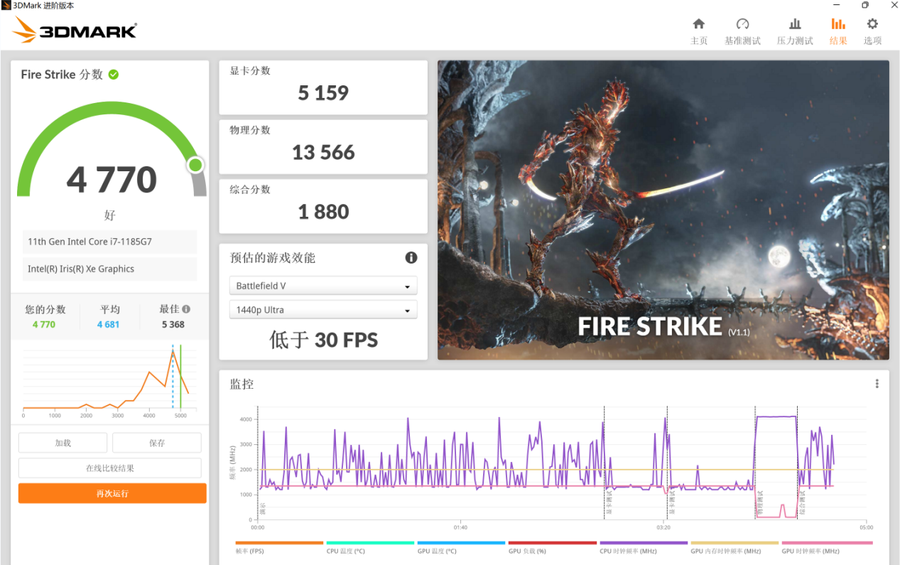Click the green validation checkmark by Fire Strike 分数
Viewport: 900px width, 565px height.
(114, 75)
